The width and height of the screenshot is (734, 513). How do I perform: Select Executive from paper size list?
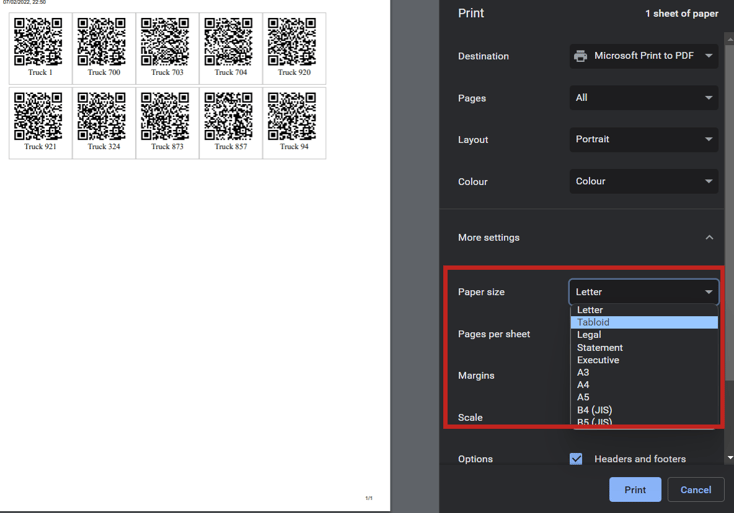(x=644, y=360)
